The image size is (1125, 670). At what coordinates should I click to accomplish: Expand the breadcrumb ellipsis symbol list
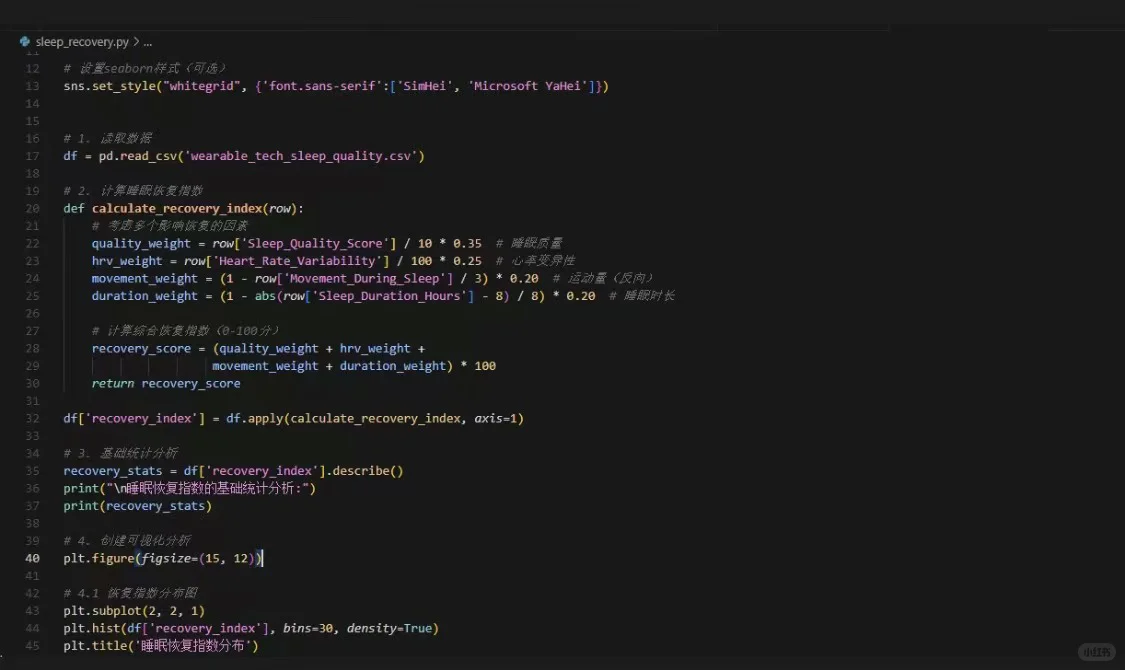click(x=147, y=42)
